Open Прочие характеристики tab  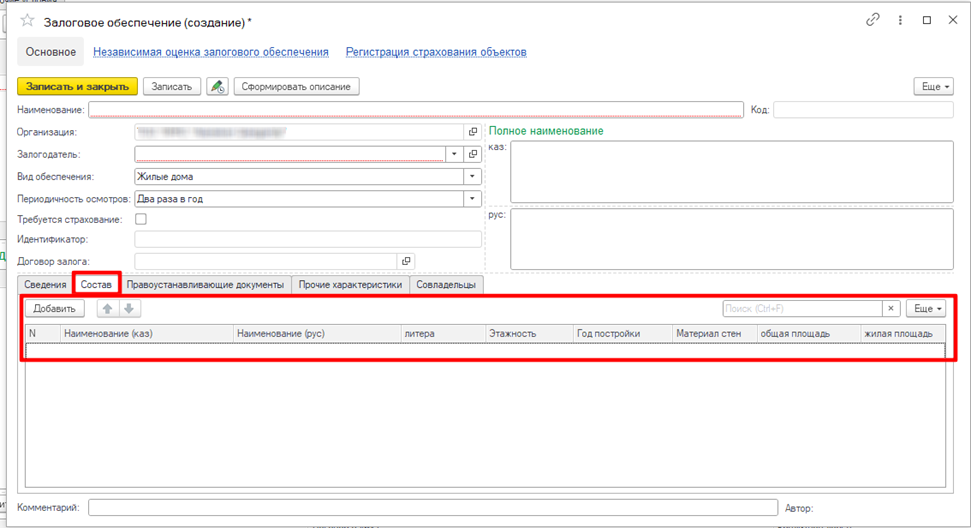pos(351,285)
